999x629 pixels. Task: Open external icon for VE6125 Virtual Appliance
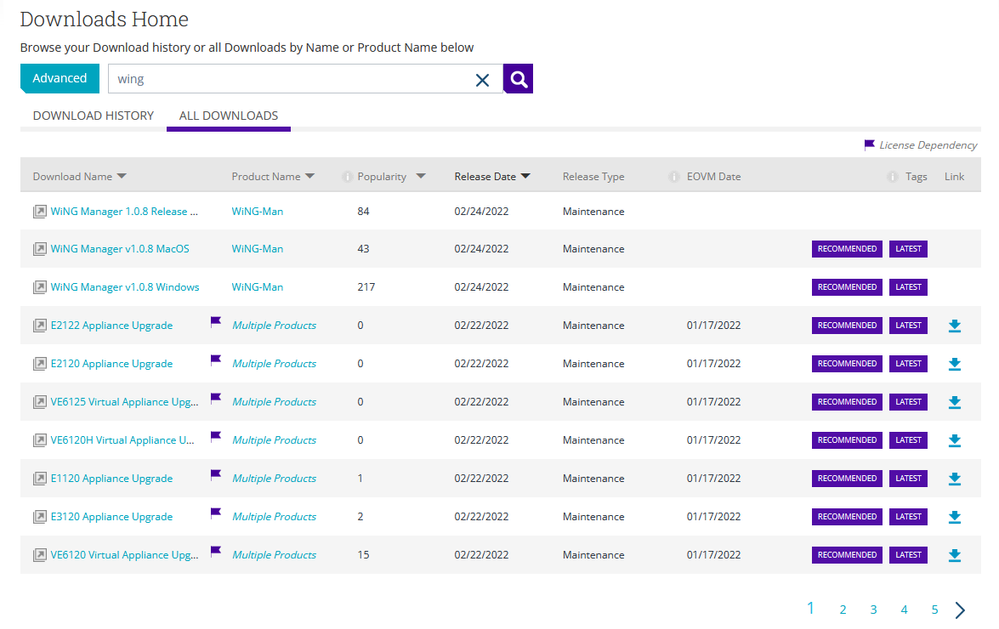[40, 401]
